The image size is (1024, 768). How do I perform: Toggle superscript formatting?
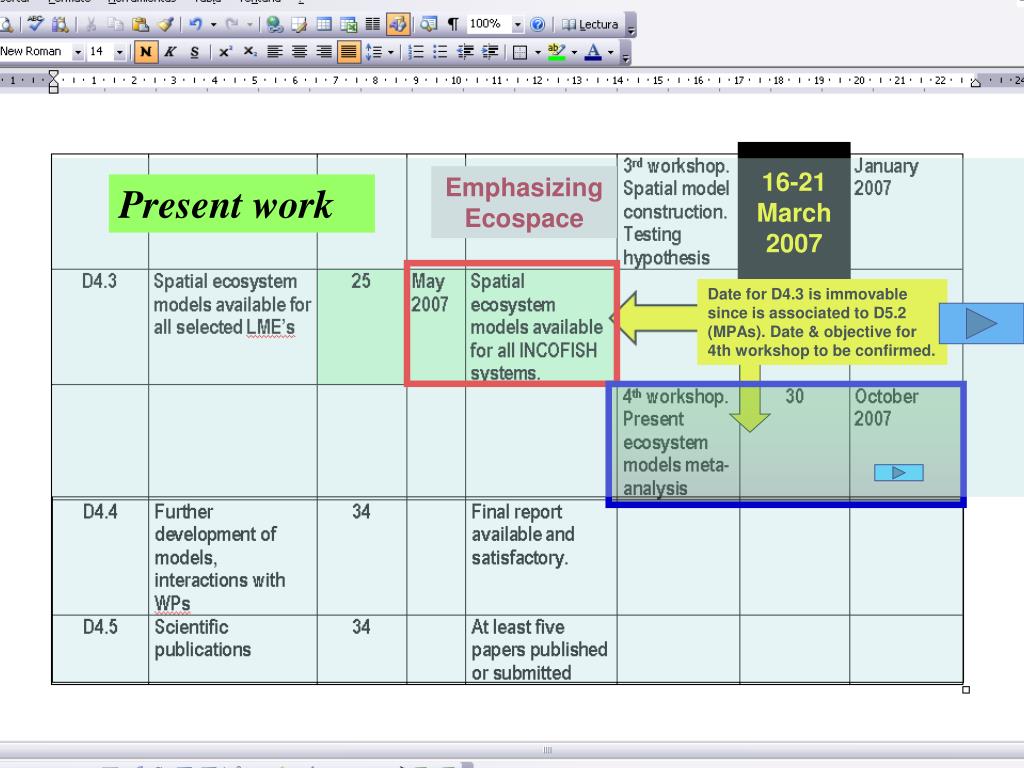click(x=225, y=52)
